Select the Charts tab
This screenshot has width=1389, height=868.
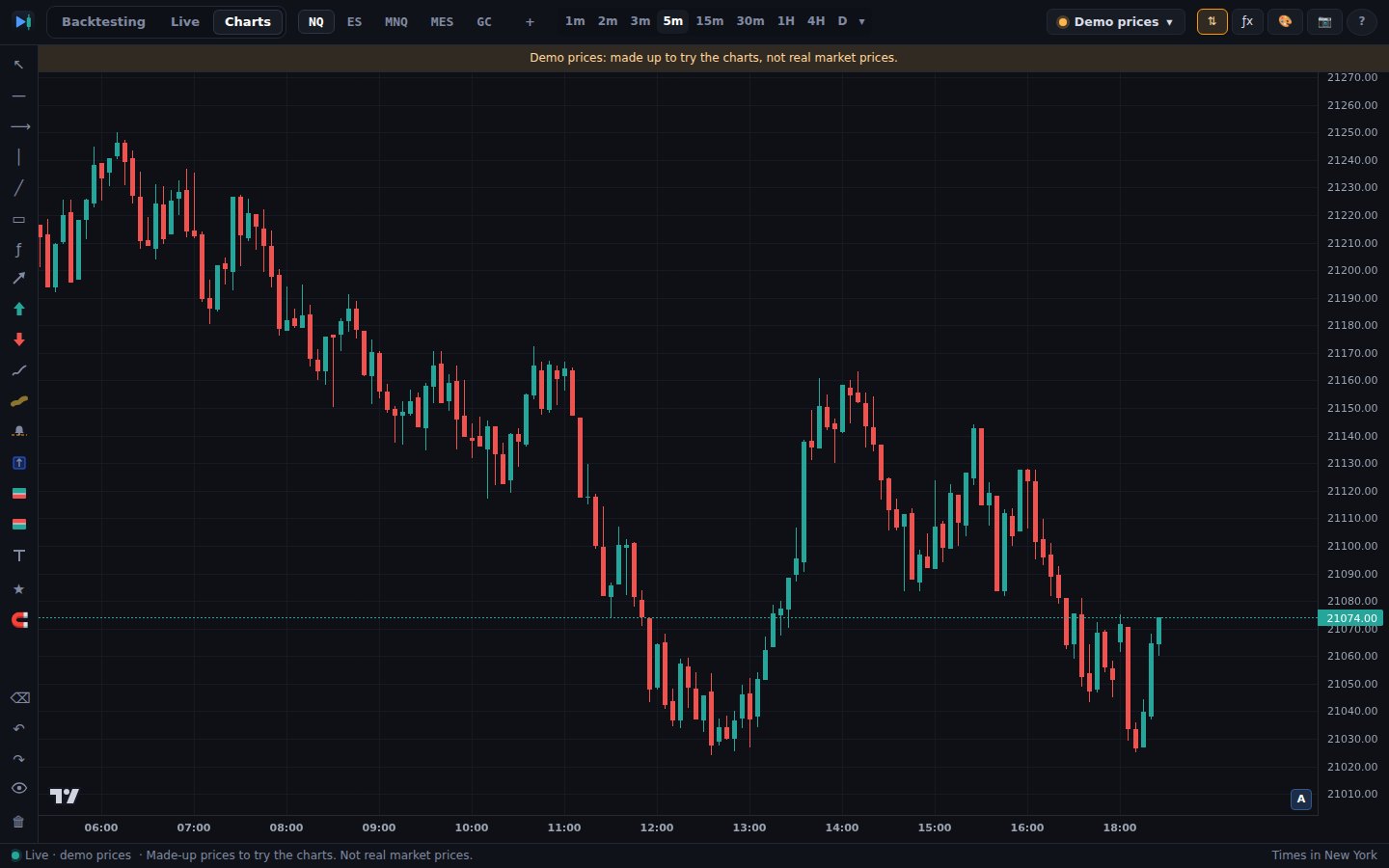click(248, 21)
